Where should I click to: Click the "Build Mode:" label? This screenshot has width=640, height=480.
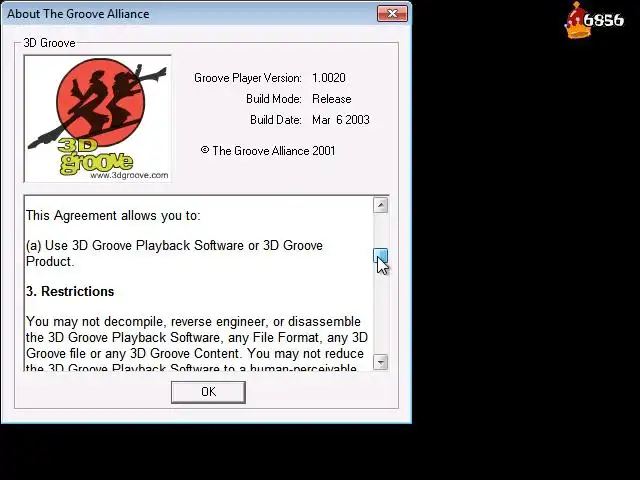point(274,99)
